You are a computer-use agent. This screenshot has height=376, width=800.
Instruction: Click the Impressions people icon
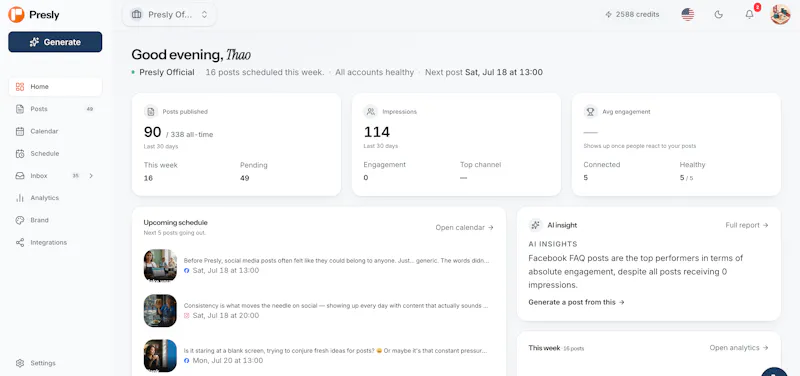(x=370, y=111)
